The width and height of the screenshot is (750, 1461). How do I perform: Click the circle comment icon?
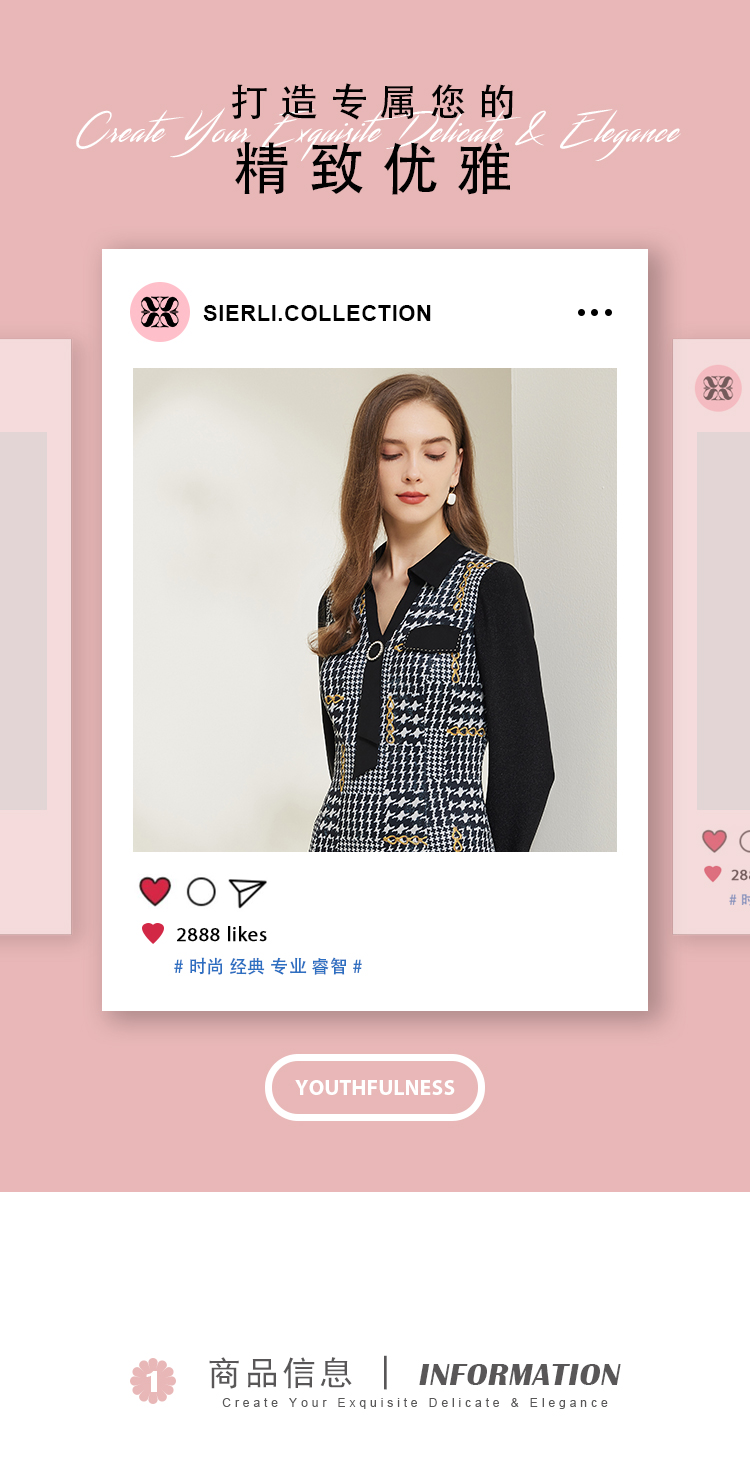(201, 891)
